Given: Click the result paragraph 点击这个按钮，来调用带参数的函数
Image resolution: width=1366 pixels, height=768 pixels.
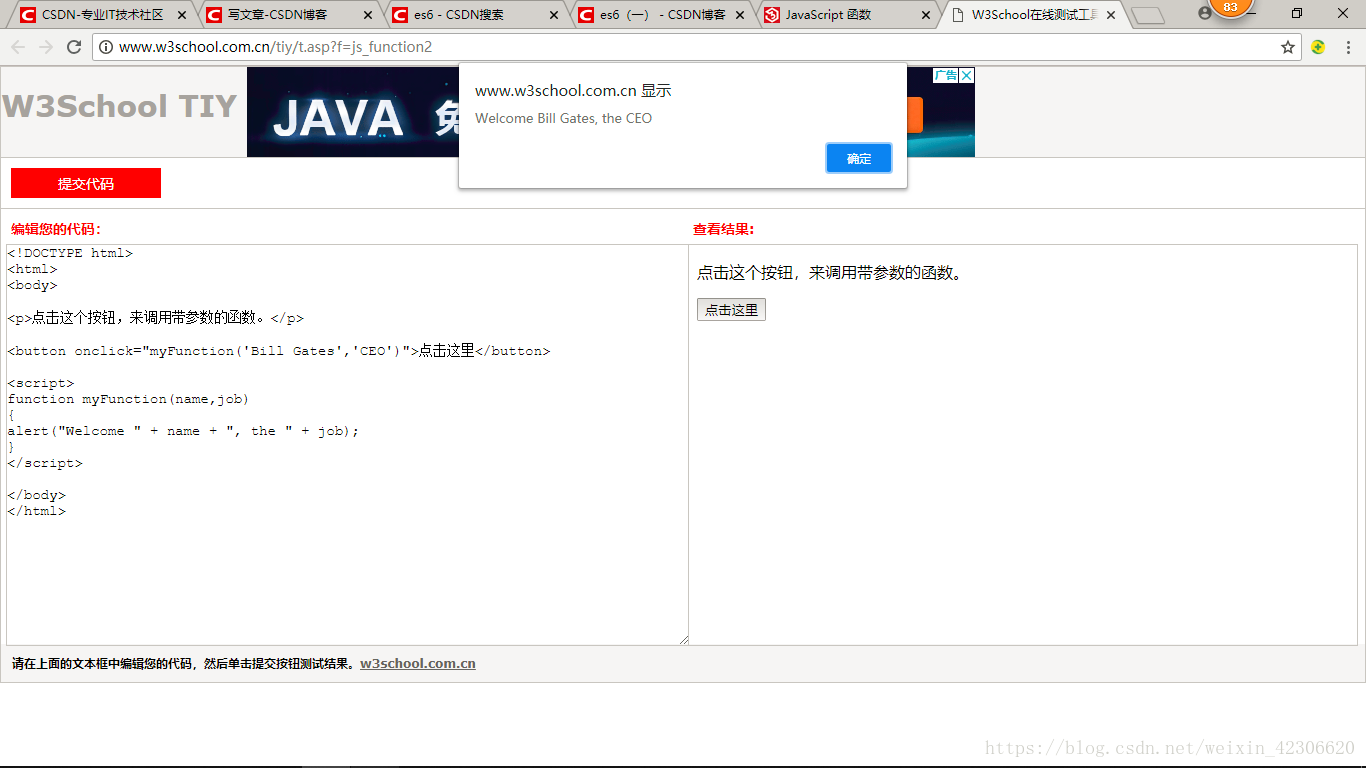Looking at the screenshot, I should click(x=832, y=273).
